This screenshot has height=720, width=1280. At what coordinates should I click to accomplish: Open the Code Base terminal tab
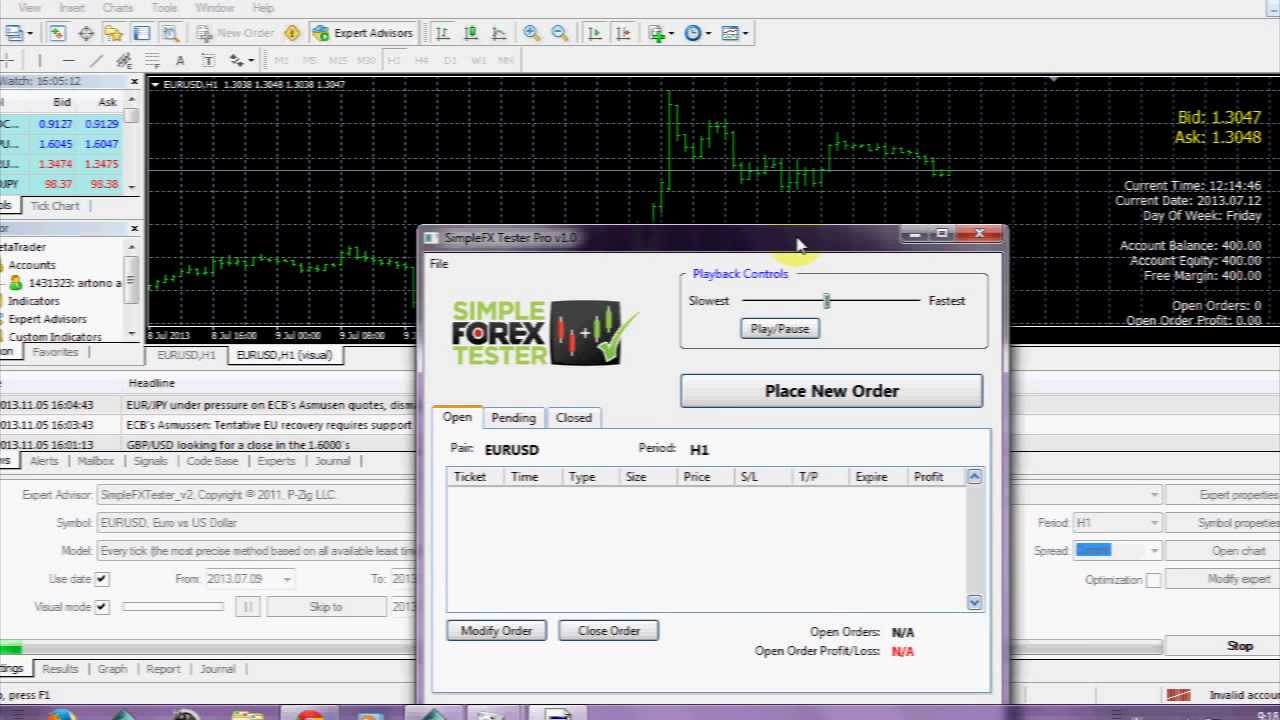point(212,461)
